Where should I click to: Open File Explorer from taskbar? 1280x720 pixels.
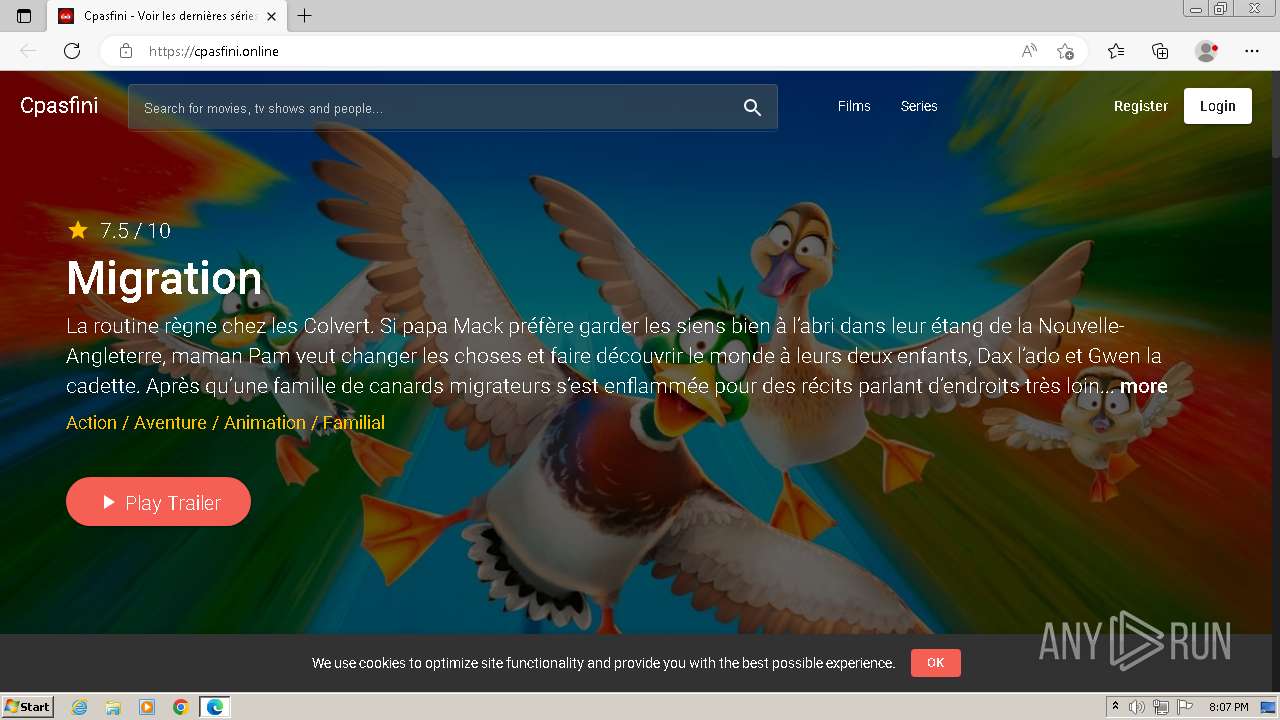coord(113,707)
